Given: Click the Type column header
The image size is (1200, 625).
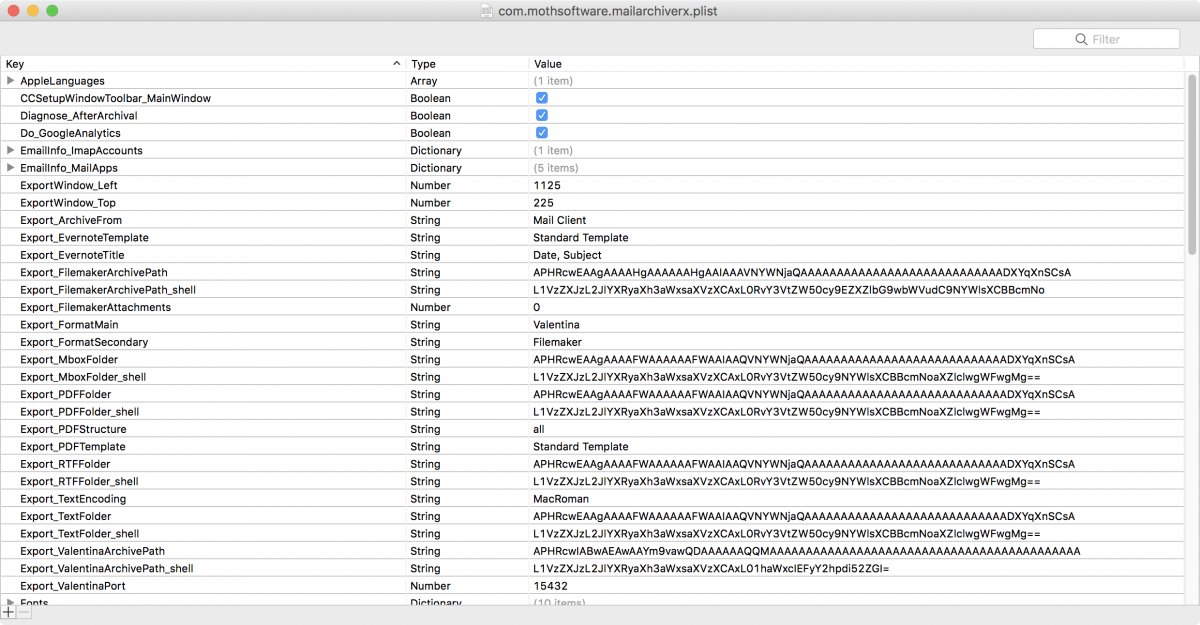Looking at the screenshot, I should [x=424, y=64].
